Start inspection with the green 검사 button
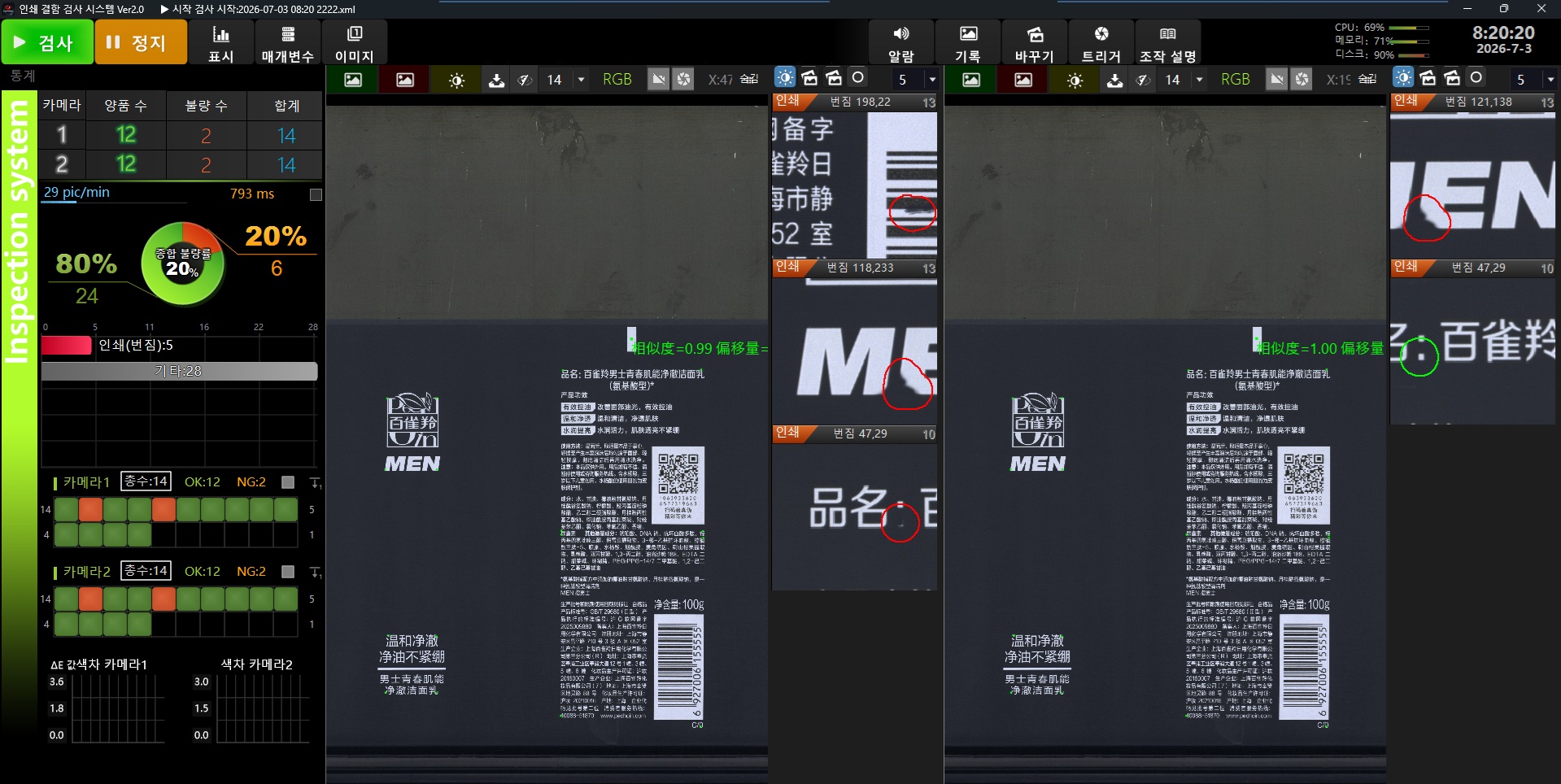1561x784 pixels. (46, 41)
